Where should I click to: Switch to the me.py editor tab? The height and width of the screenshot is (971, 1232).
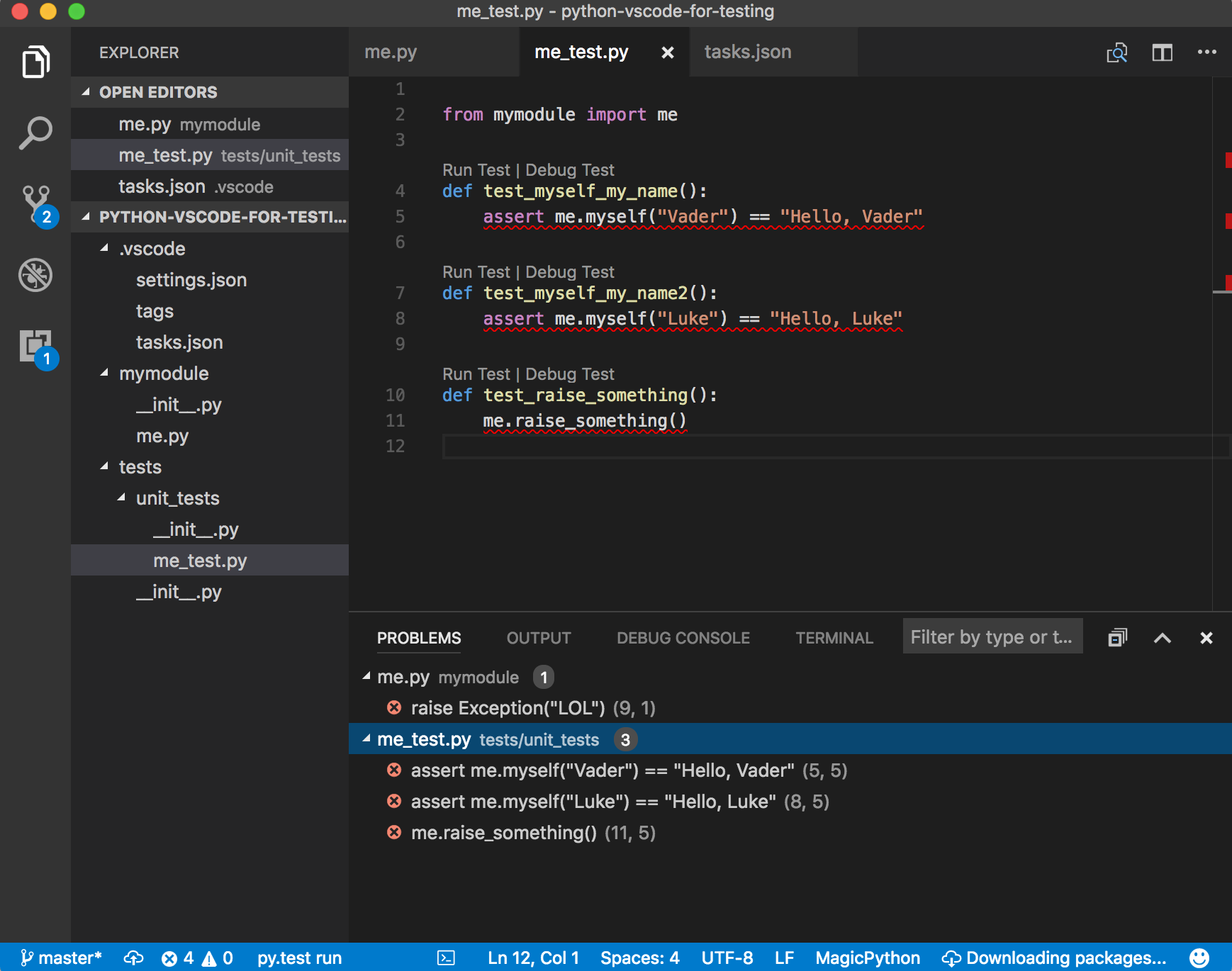(434, 52)
